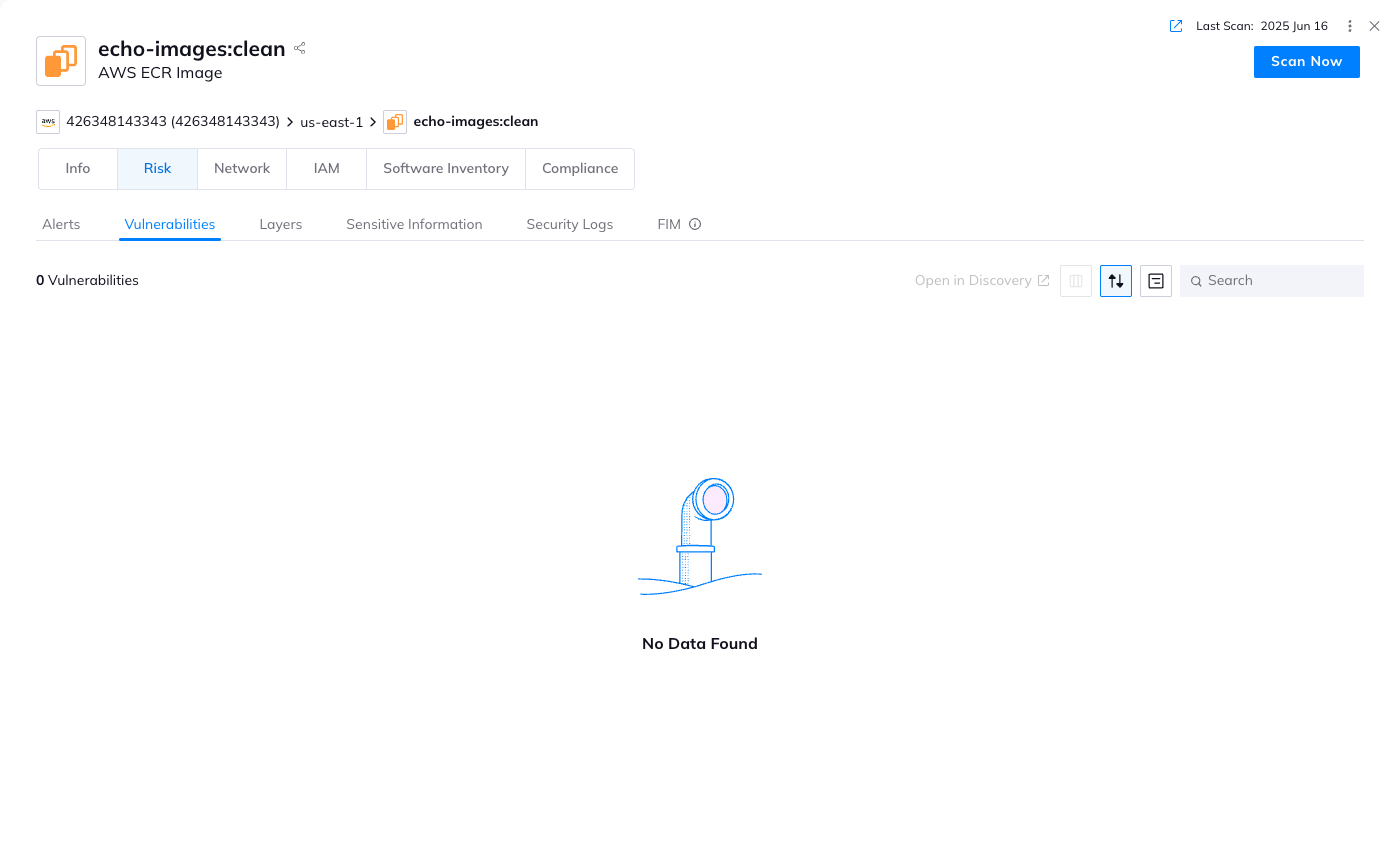
Task: Click the AWS account icon in breadcrumb
Action: tap(48, 122)
